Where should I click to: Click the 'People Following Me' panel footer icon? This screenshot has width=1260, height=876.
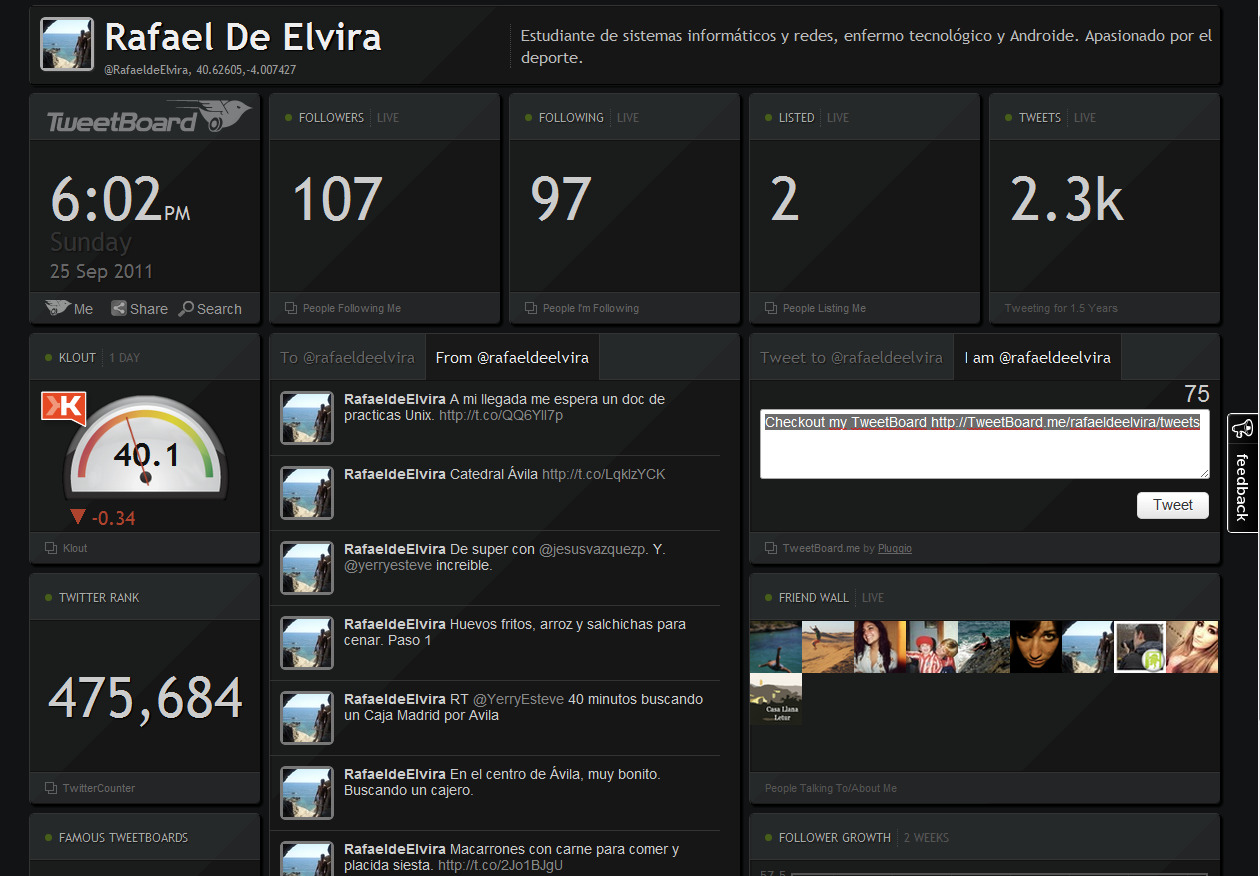click(289, 308)
